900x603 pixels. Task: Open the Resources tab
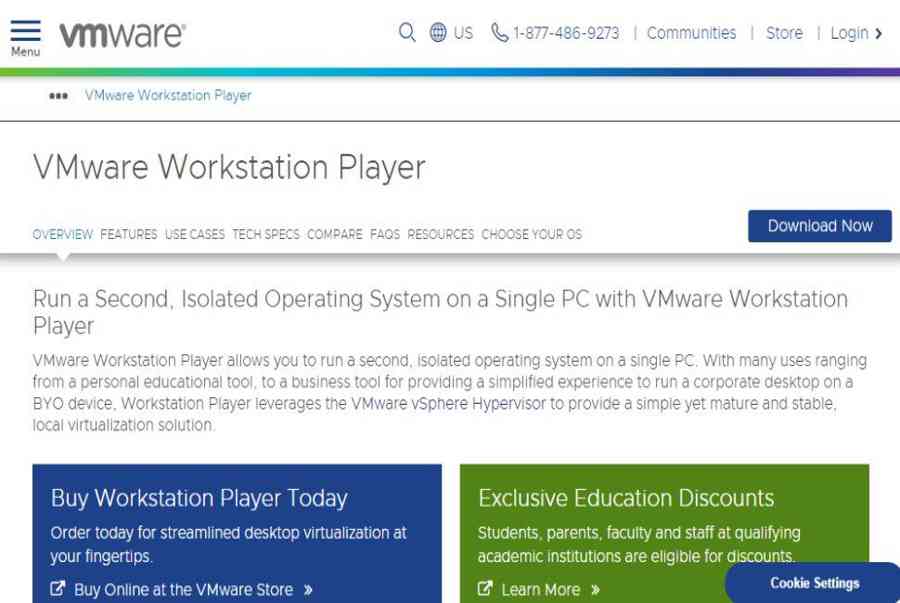(x=440, y=234)
